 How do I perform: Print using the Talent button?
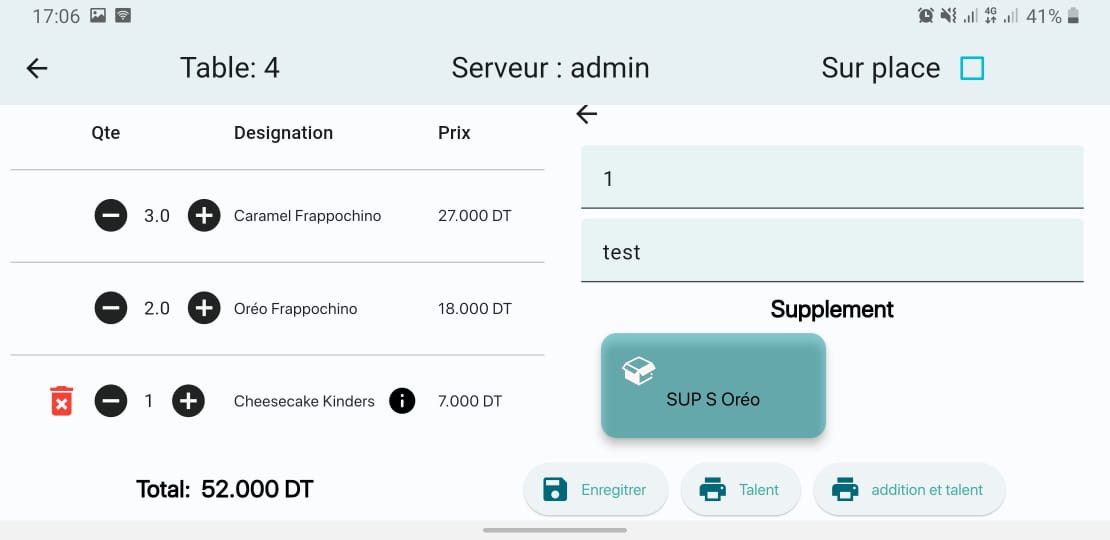tap(741, 490)
